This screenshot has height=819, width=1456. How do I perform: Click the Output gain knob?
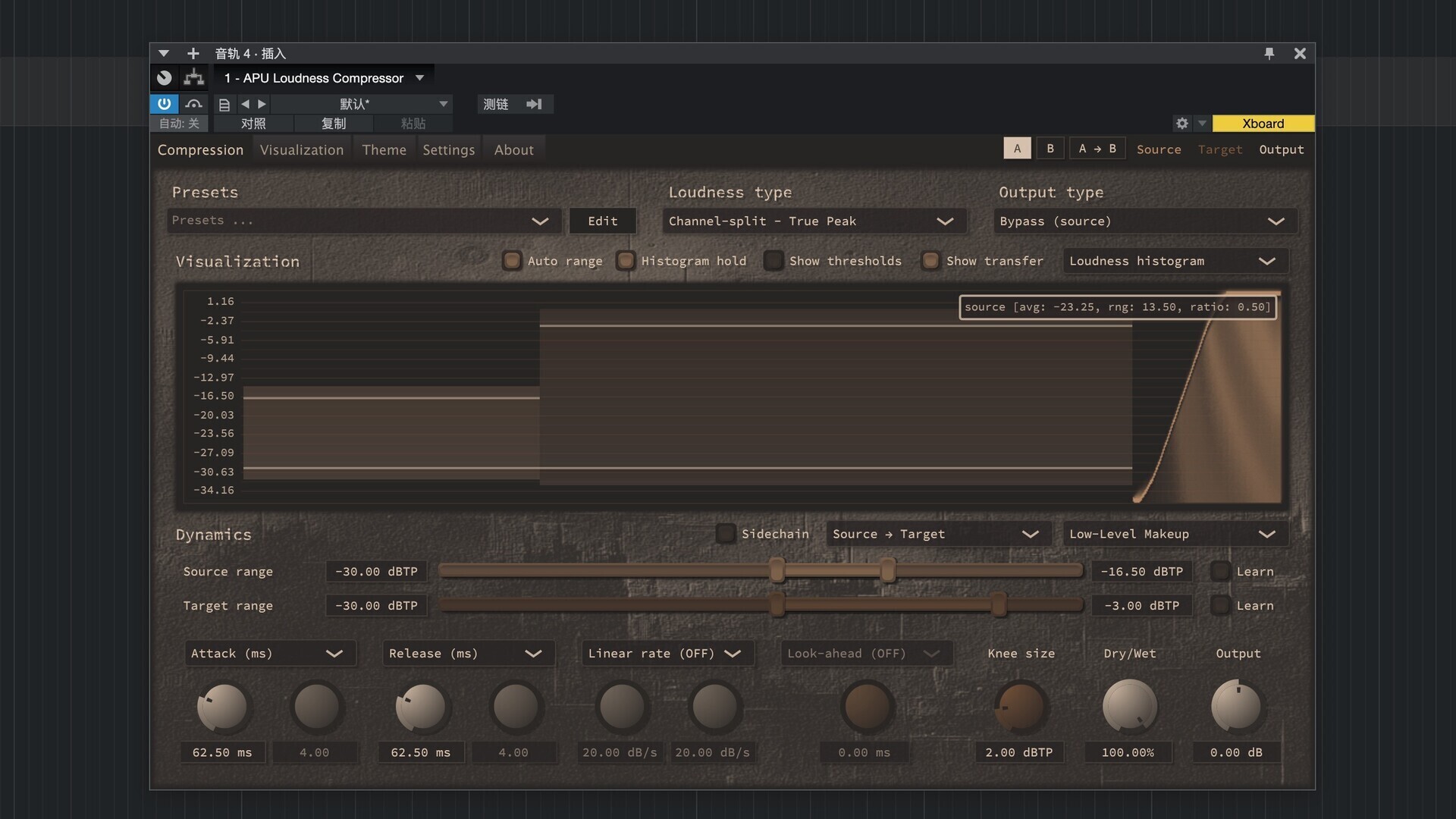pos(1237,707)
